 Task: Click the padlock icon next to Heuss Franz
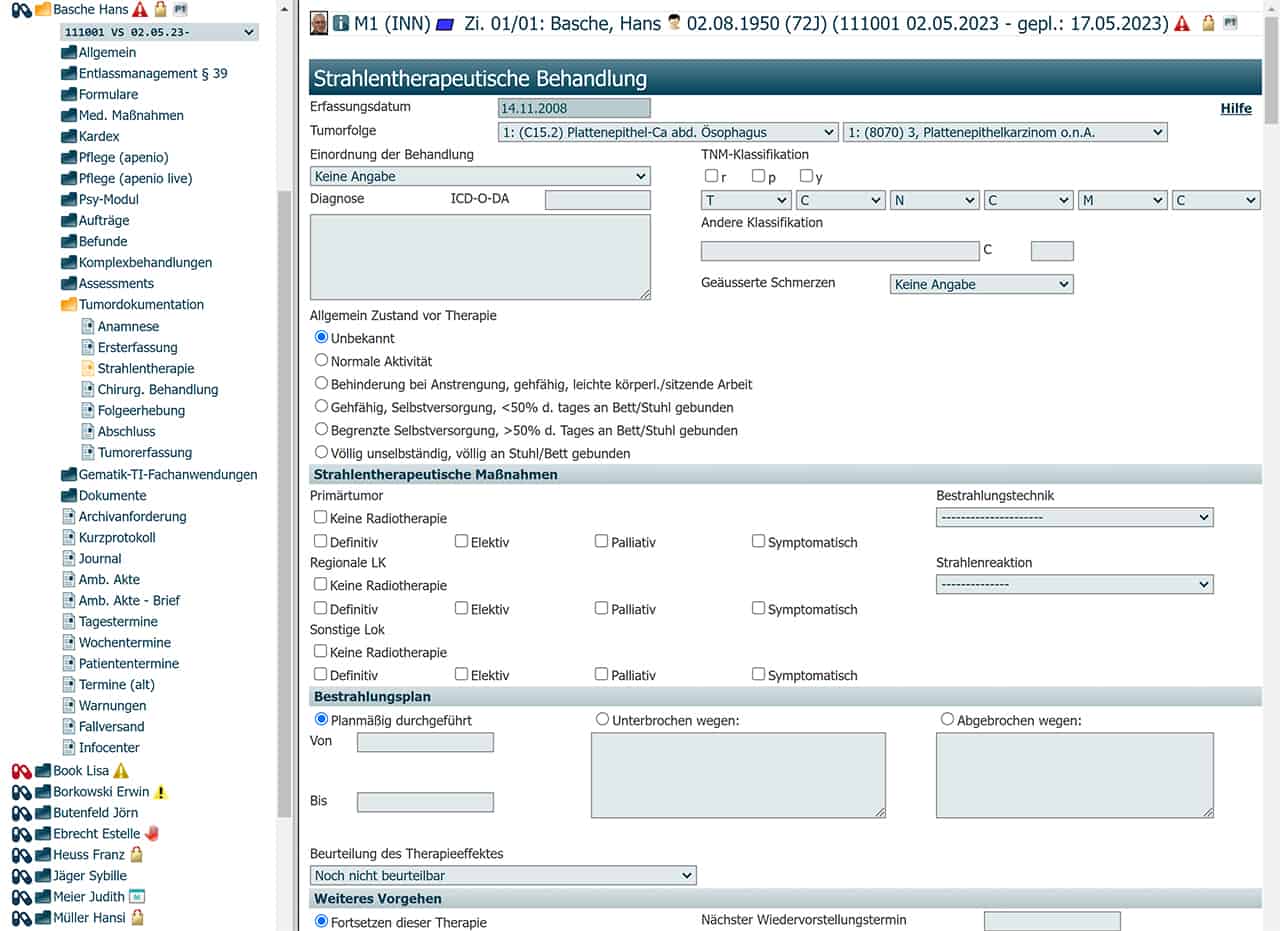tap(137, 854)
